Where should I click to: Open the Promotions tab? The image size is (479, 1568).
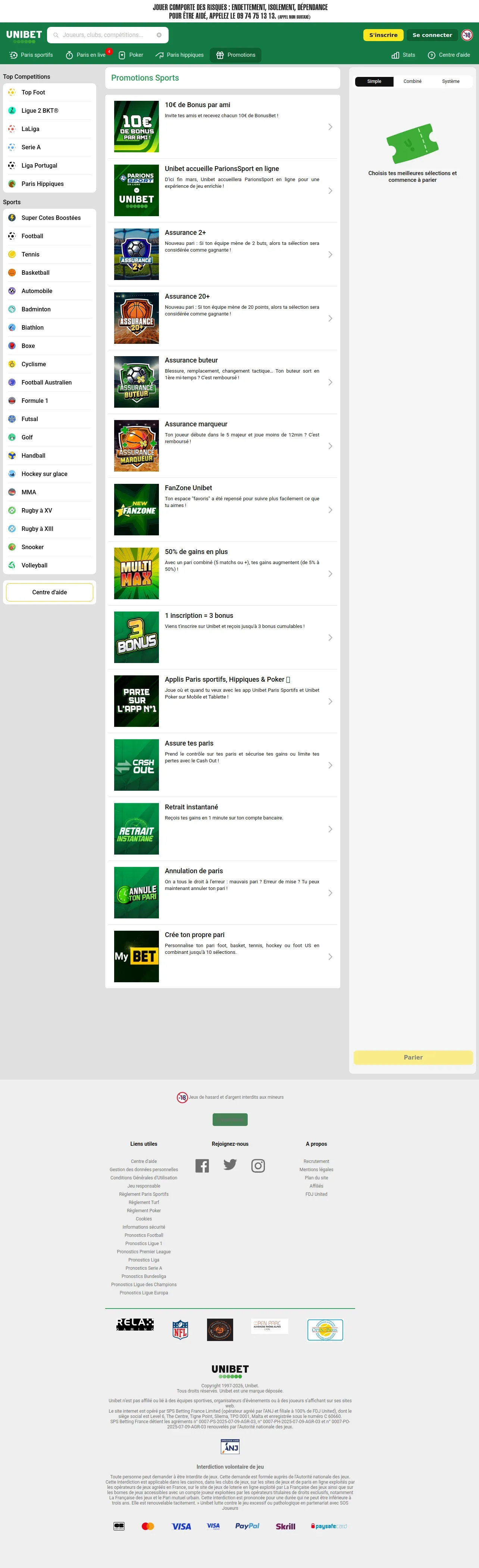coord(235,55)
